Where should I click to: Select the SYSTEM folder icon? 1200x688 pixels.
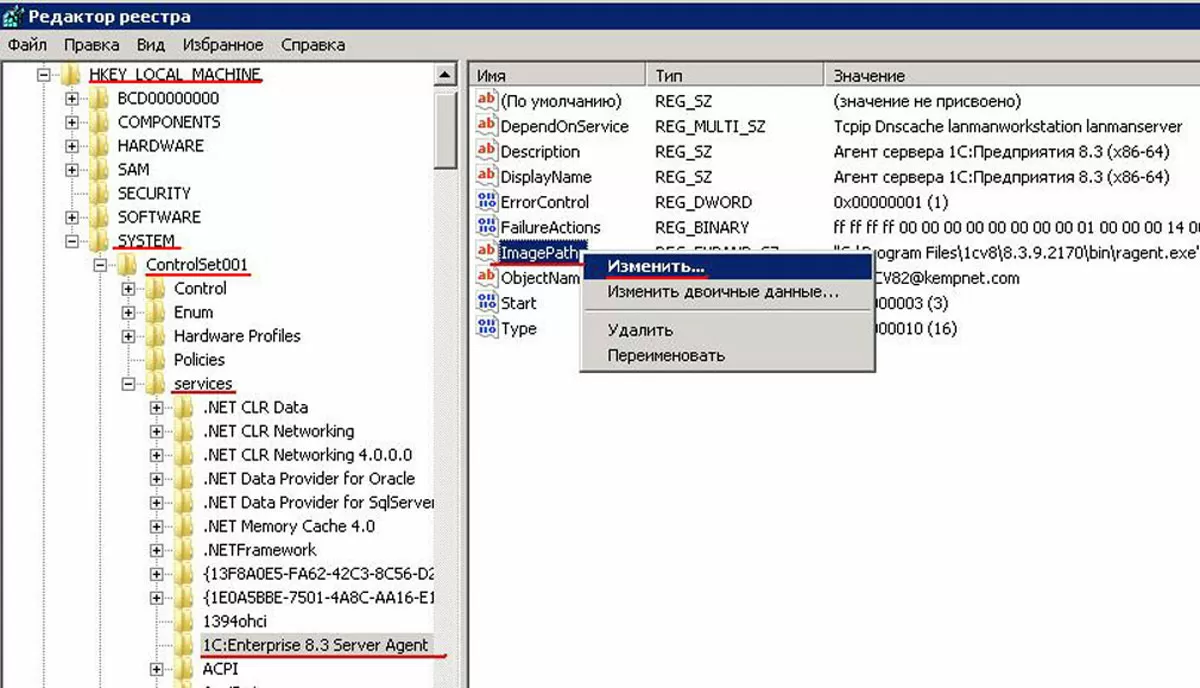point(98,241)
